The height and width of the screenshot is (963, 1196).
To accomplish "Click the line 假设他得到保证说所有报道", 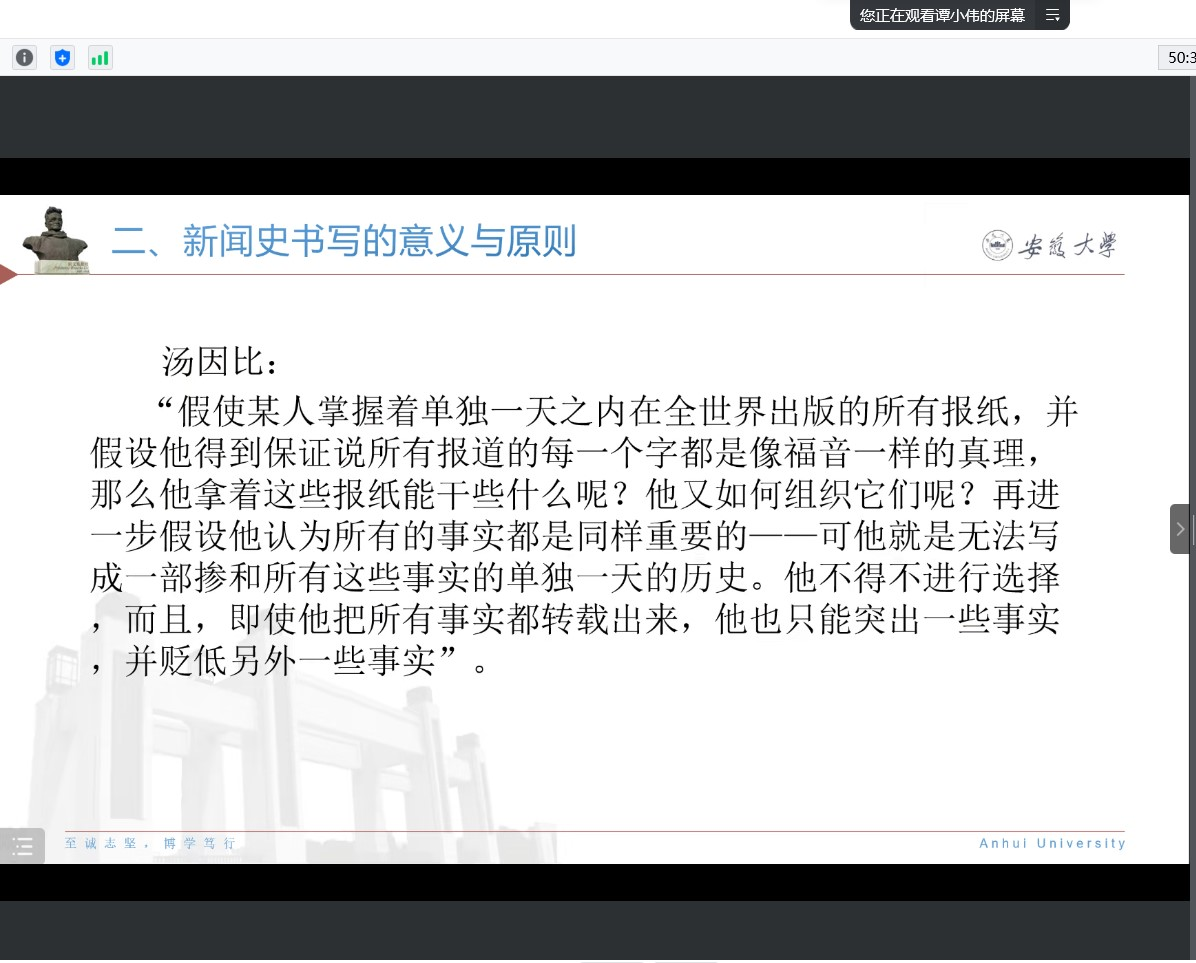I will coord(558,453).
